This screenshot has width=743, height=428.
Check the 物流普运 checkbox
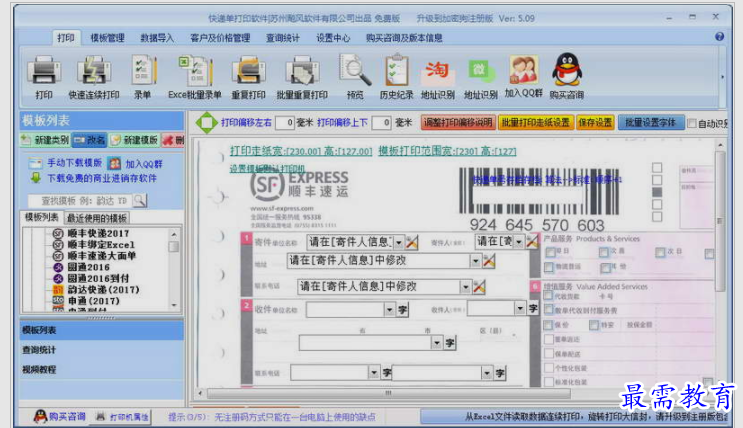[x=549, y=267]
